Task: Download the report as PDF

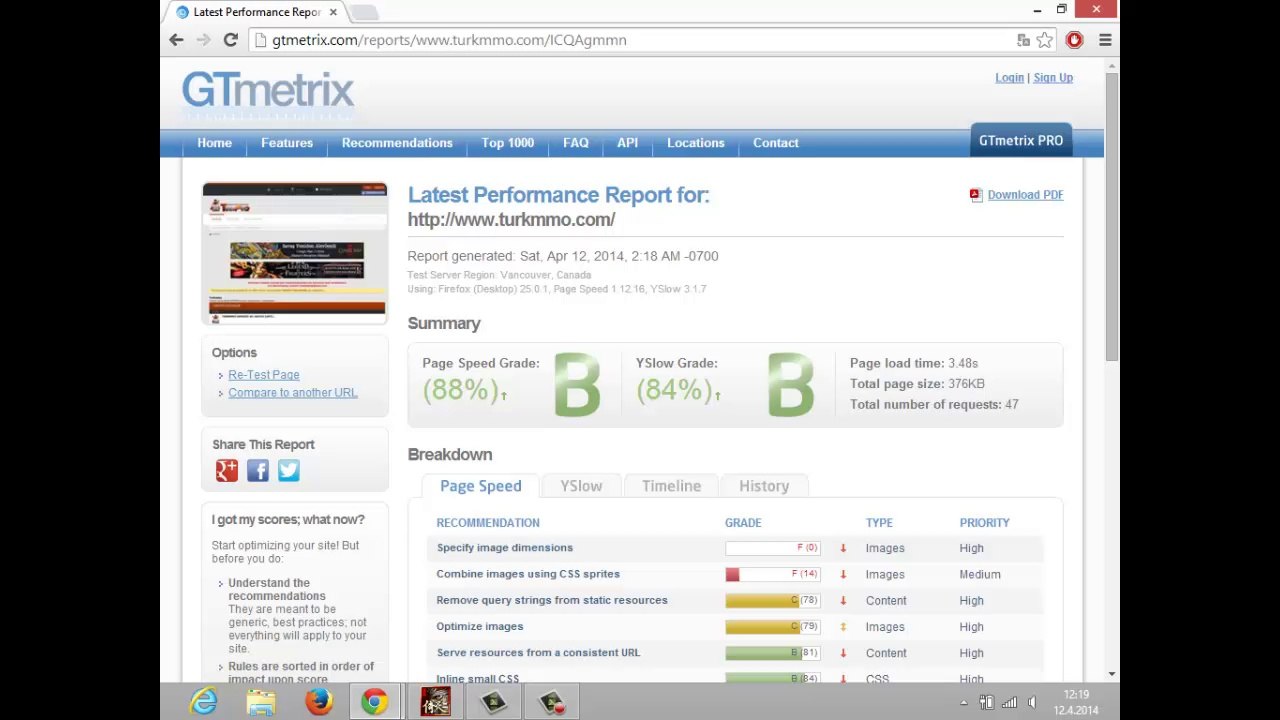Action: (x=1025, y=195)
